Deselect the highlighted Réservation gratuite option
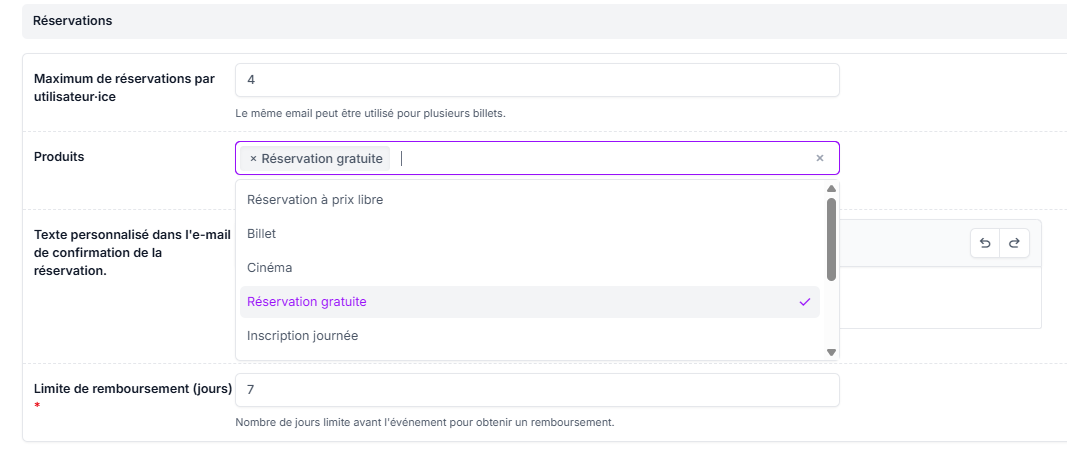The width and height of the screenshot is (1067, 460). click(x=307, y=302)
